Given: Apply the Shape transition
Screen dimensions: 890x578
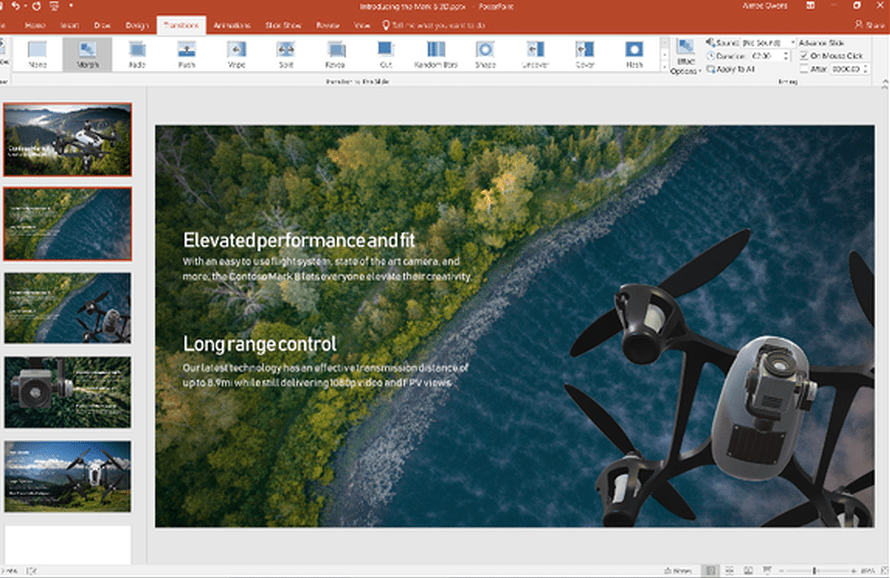Looking at the screenshot, I should 485,54.
